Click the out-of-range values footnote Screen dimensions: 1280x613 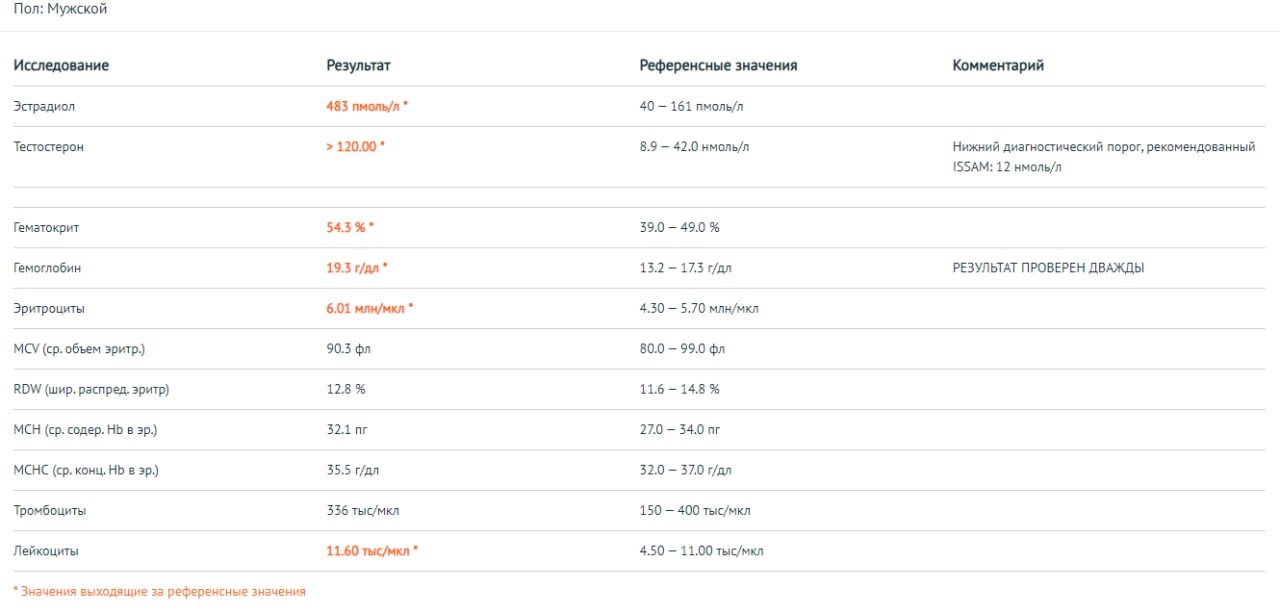coord(159,592)
